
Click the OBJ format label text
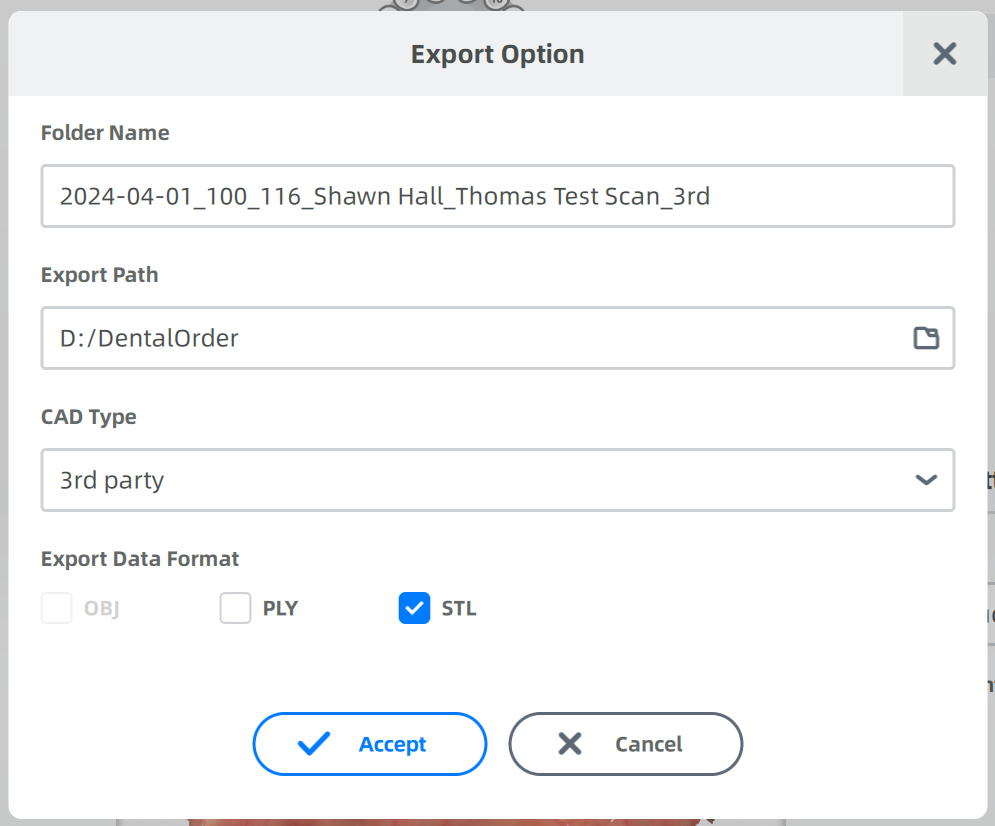[x=102, y=608]
